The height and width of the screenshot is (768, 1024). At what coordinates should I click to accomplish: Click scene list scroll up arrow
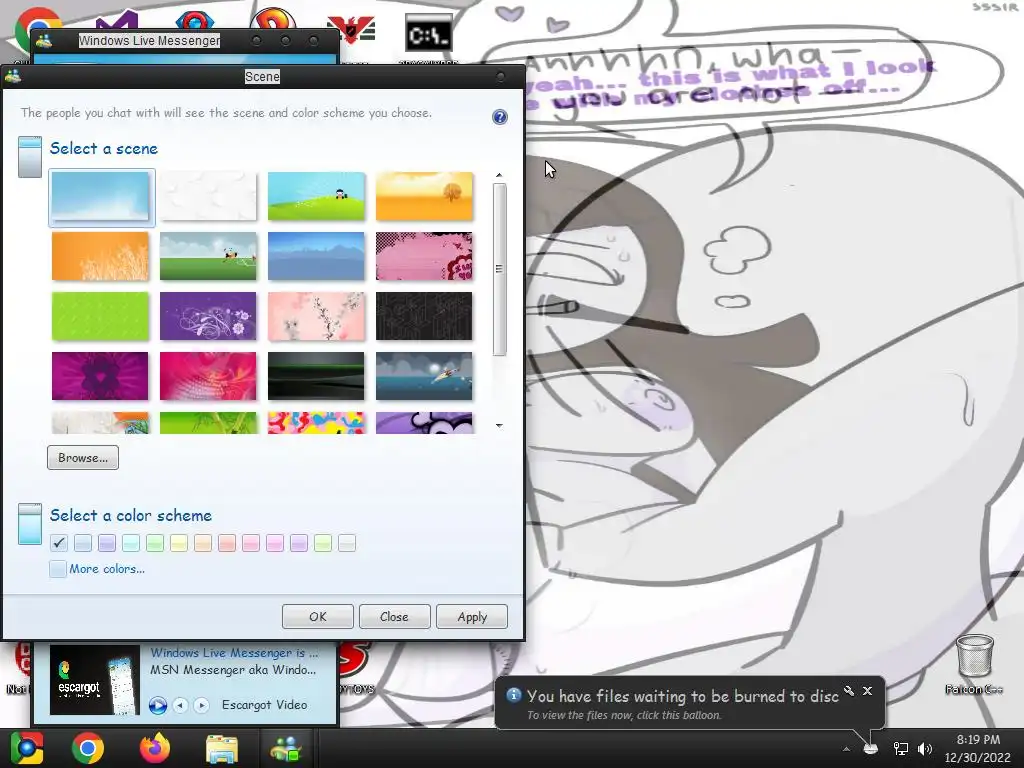[x=500, y=175]
